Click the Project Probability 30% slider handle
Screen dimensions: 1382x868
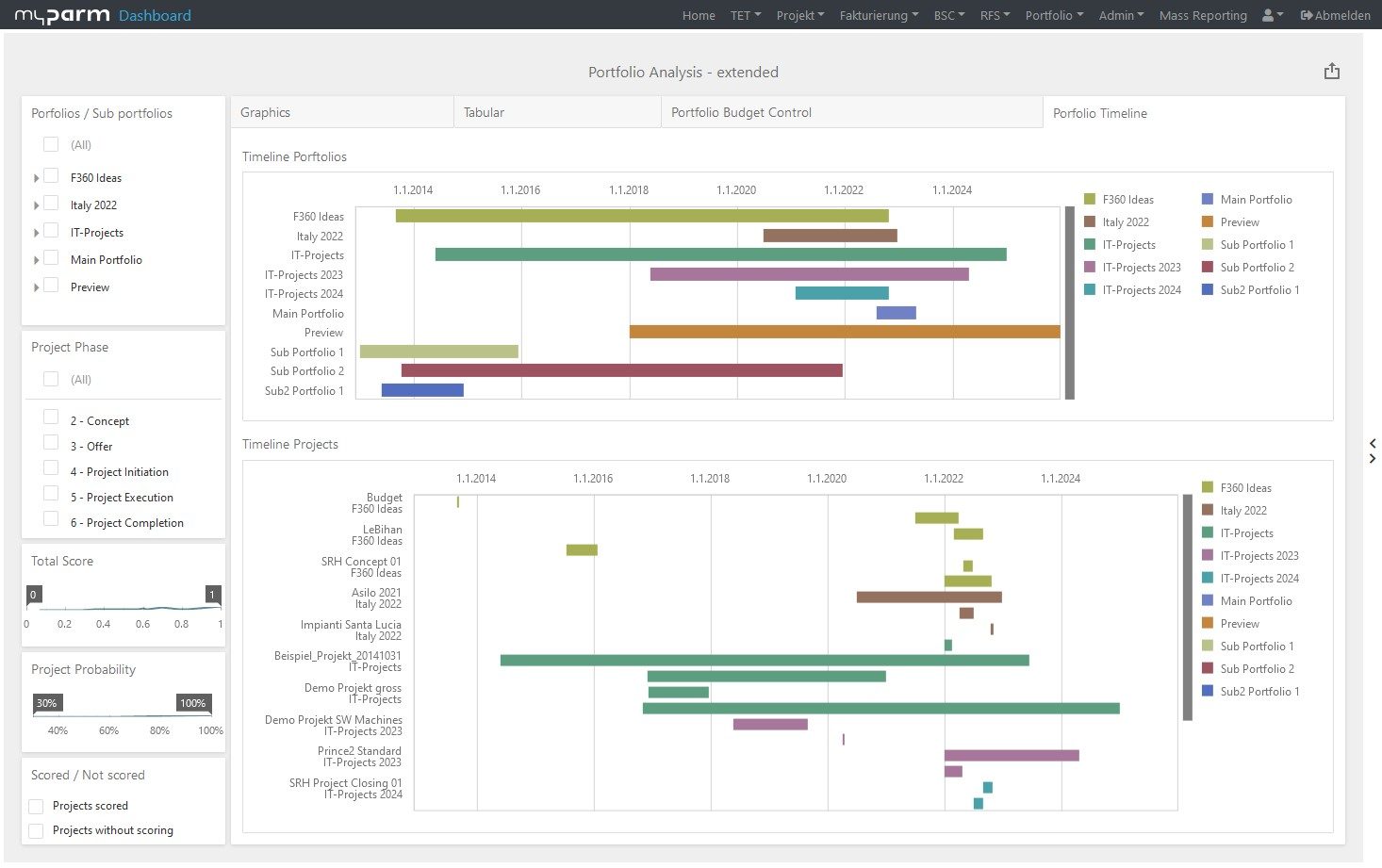click(x=46, y=703)
